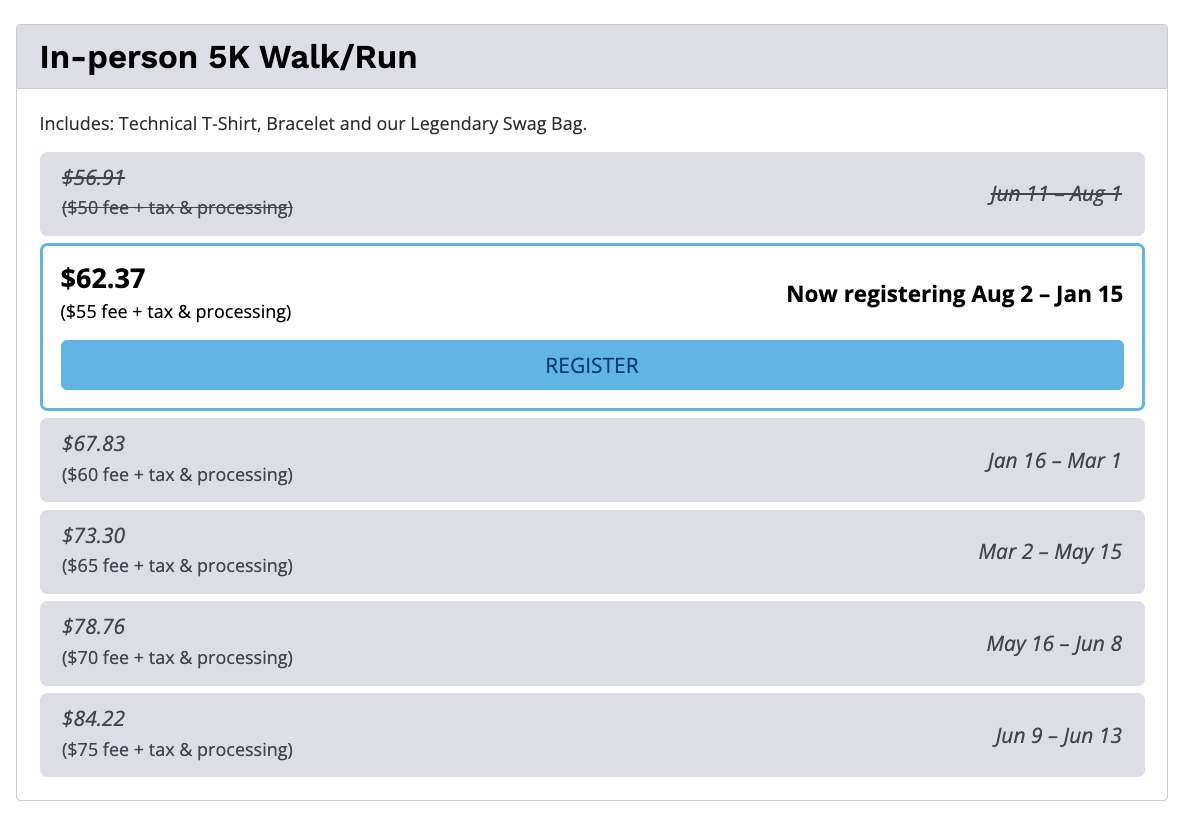The height and width of the screenshot is (819, 1179).
Task: Click the Mar 2 – May 15 date range
Action: 1050,552
